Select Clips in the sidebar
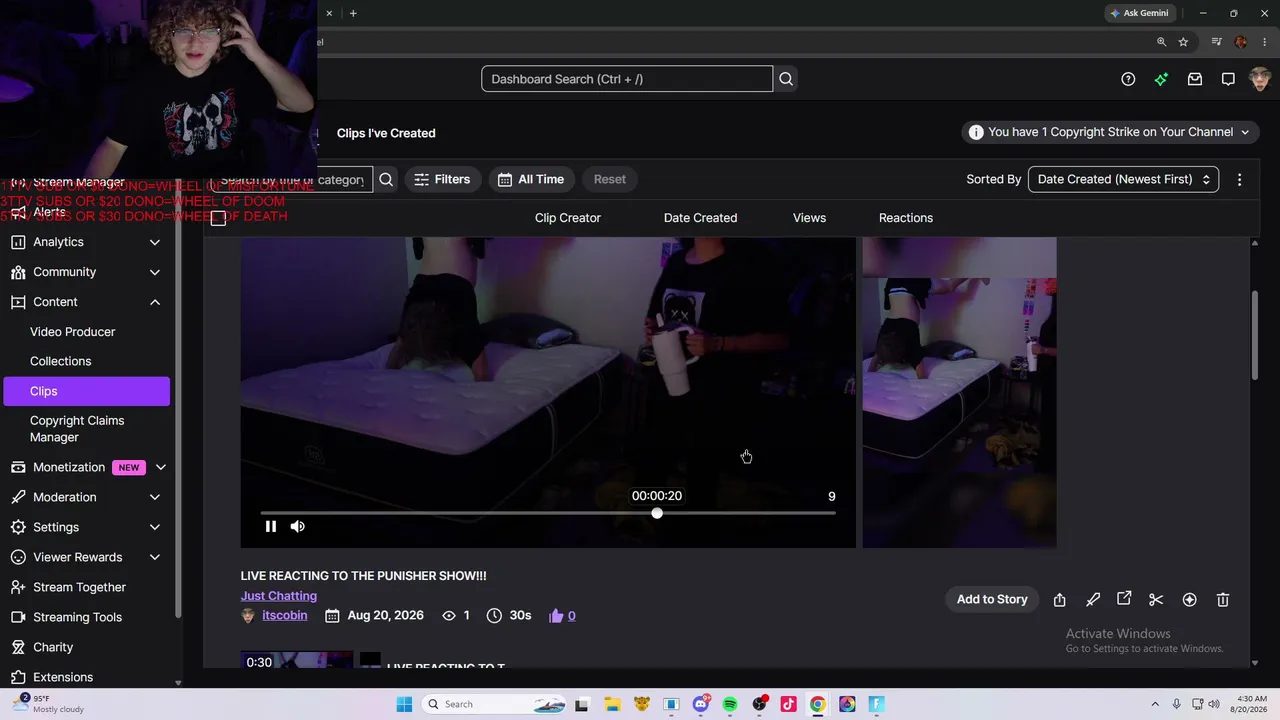This screenshot has height=720, width=1280. pos(87,391)
